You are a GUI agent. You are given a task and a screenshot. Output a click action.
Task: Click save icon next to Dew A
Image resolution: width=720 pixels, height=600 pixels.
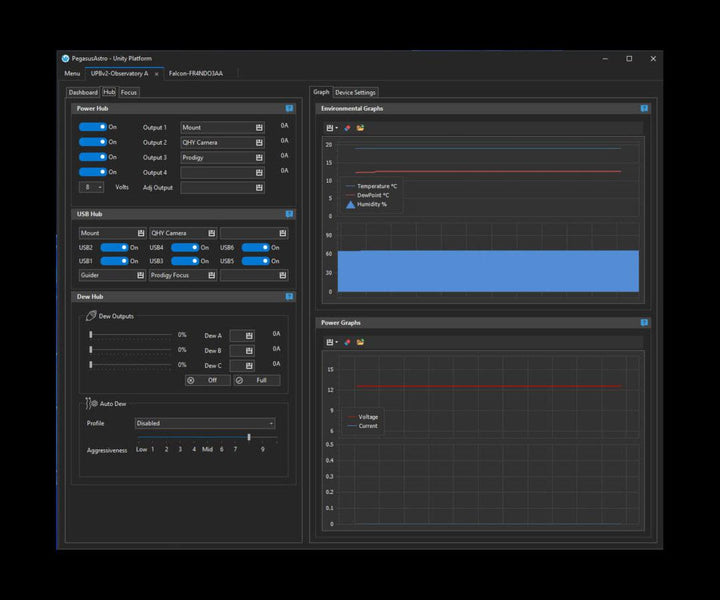point(248,336)
